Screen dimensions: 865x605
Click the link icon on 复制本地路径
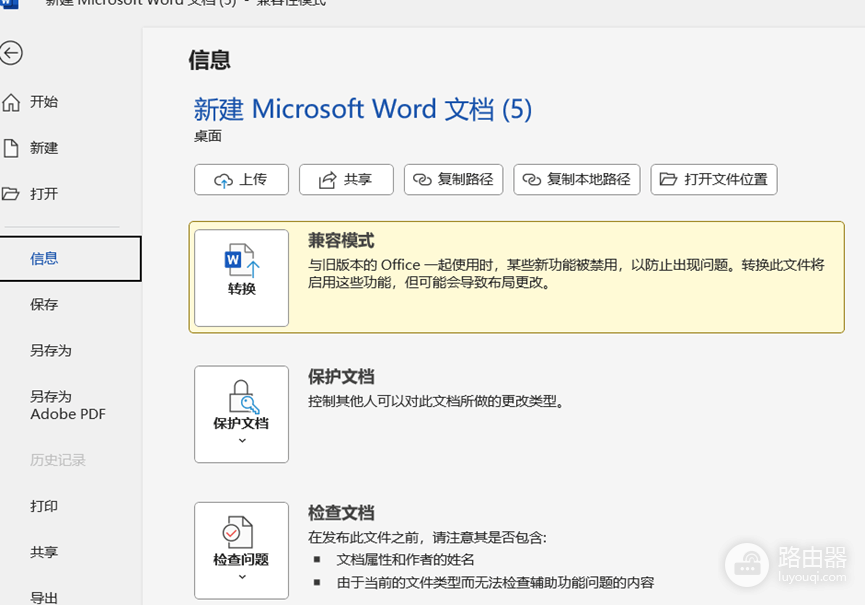click(x=531, y=180)
